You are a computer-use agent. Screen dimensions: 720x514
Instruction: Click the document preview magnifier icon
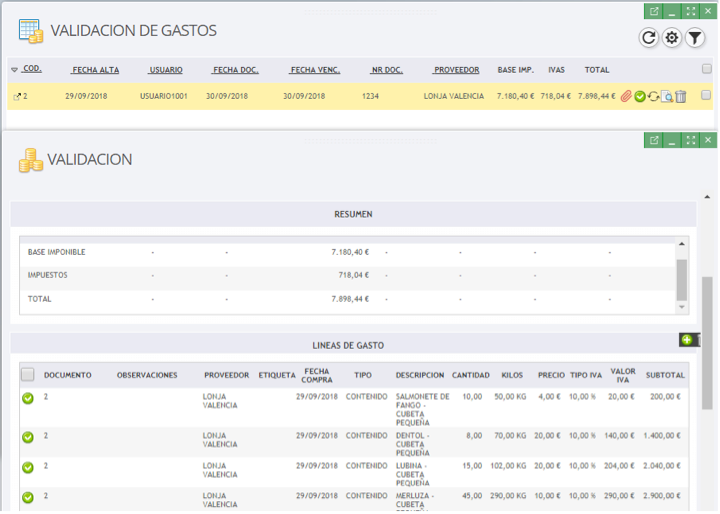[667, 97]
